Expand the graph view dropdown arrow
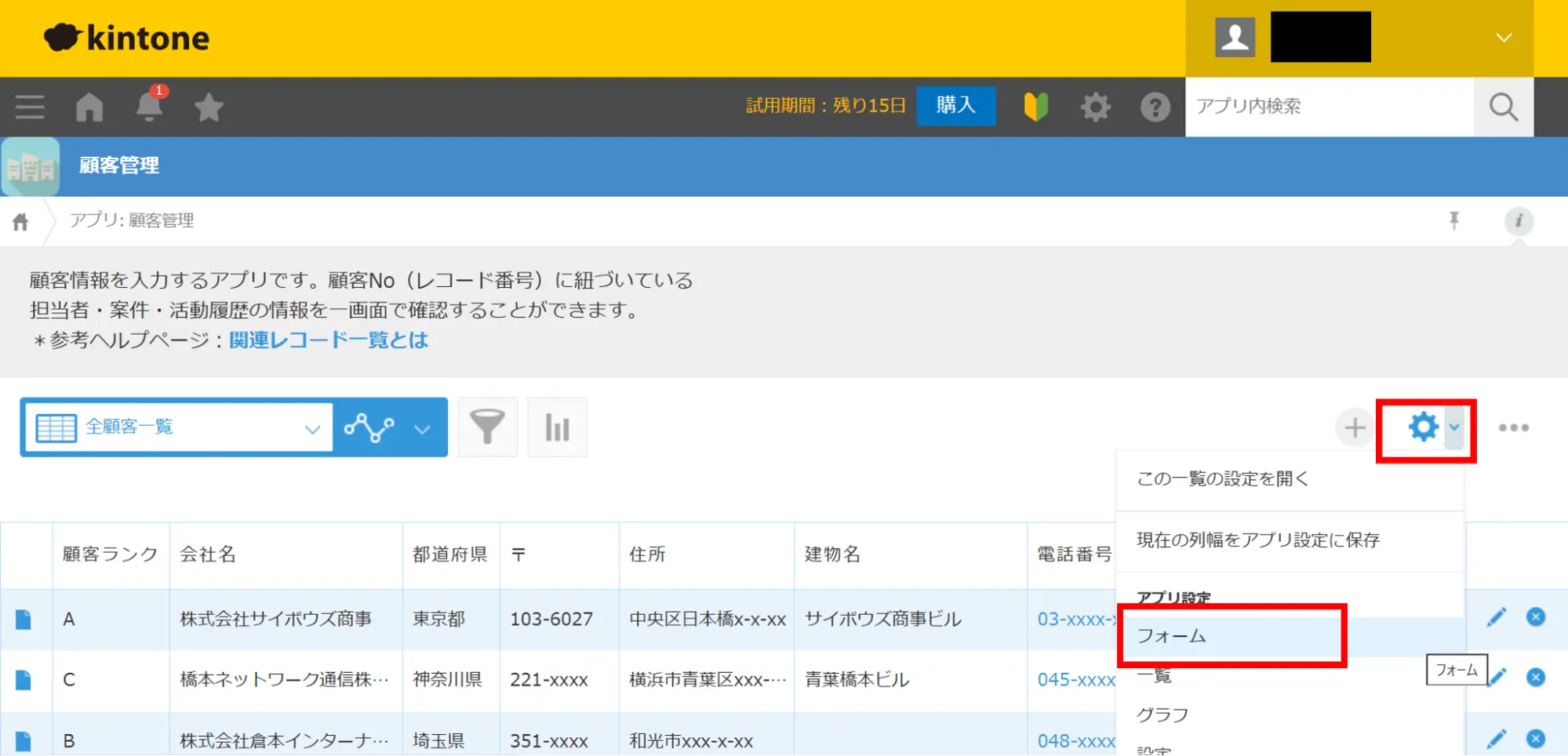 pos(422,428)
